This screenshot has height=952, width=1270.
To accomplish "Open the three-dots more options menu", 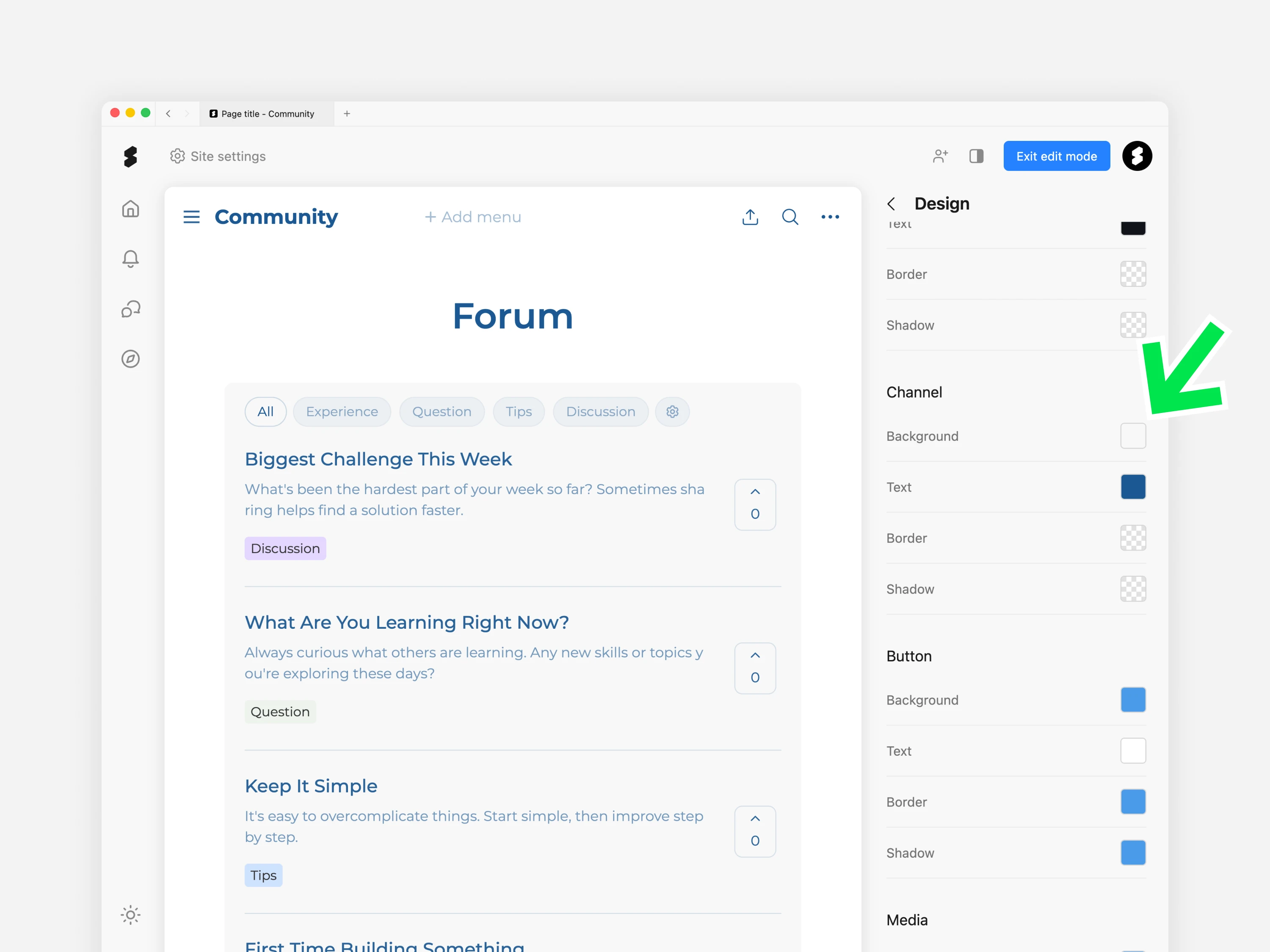I will click(x=830, y=217).
